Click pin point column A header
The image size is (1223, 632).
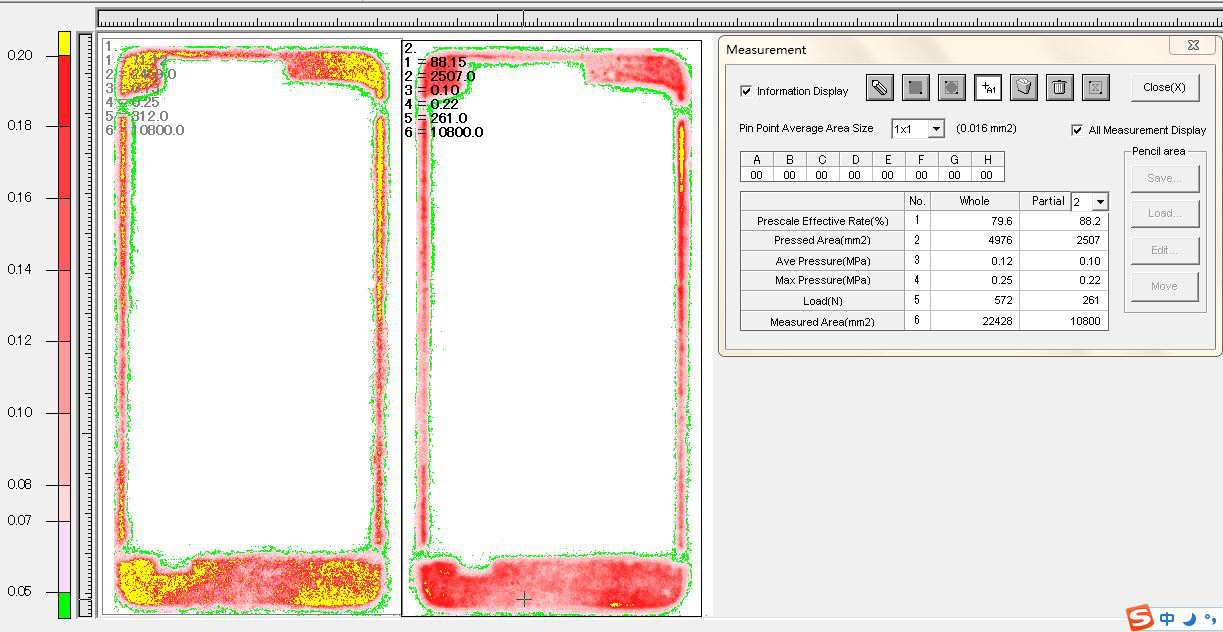click(x=757, y=160)
